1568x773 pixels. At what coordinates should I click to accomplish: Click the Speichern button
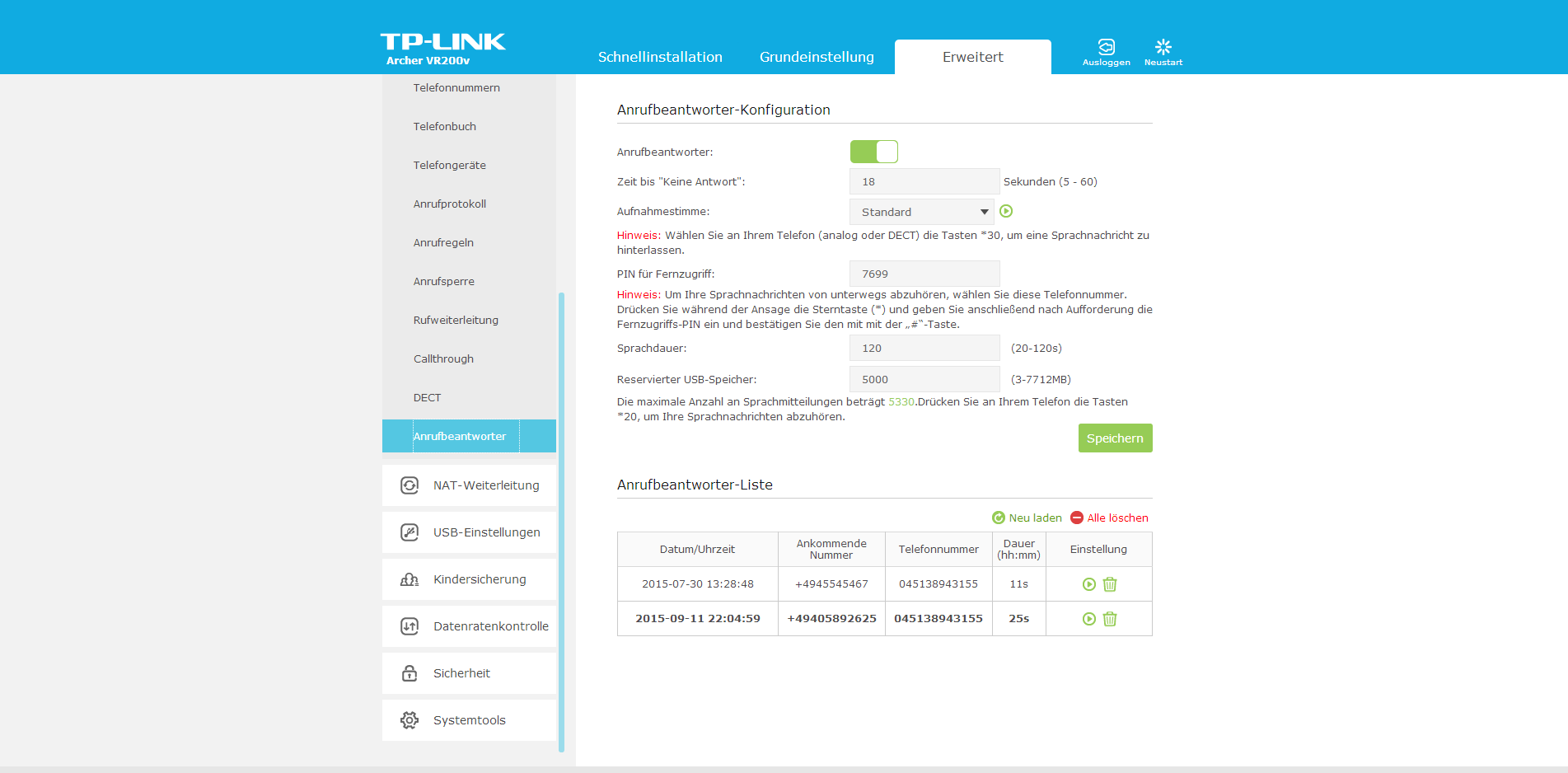pos(1115,438)
